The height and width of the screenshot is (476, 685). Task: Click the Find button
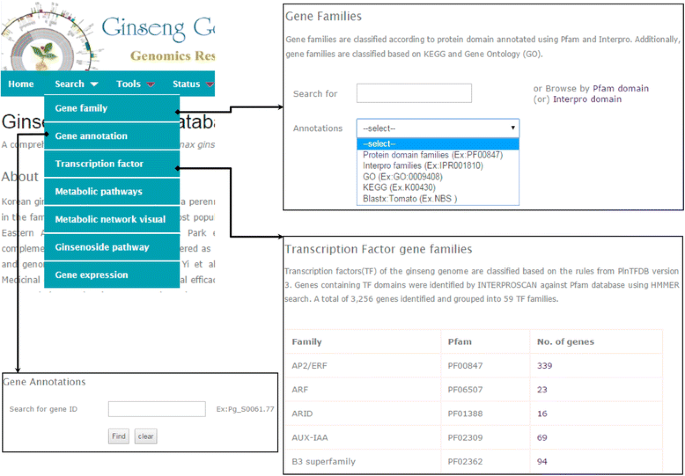(x=118, y=436)
